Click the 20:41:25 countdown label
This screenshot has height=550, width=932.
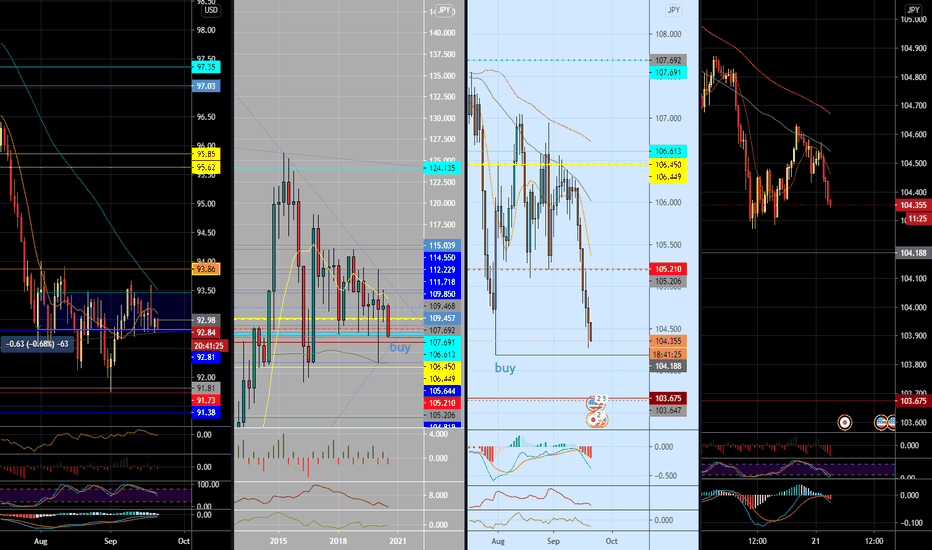209,345
